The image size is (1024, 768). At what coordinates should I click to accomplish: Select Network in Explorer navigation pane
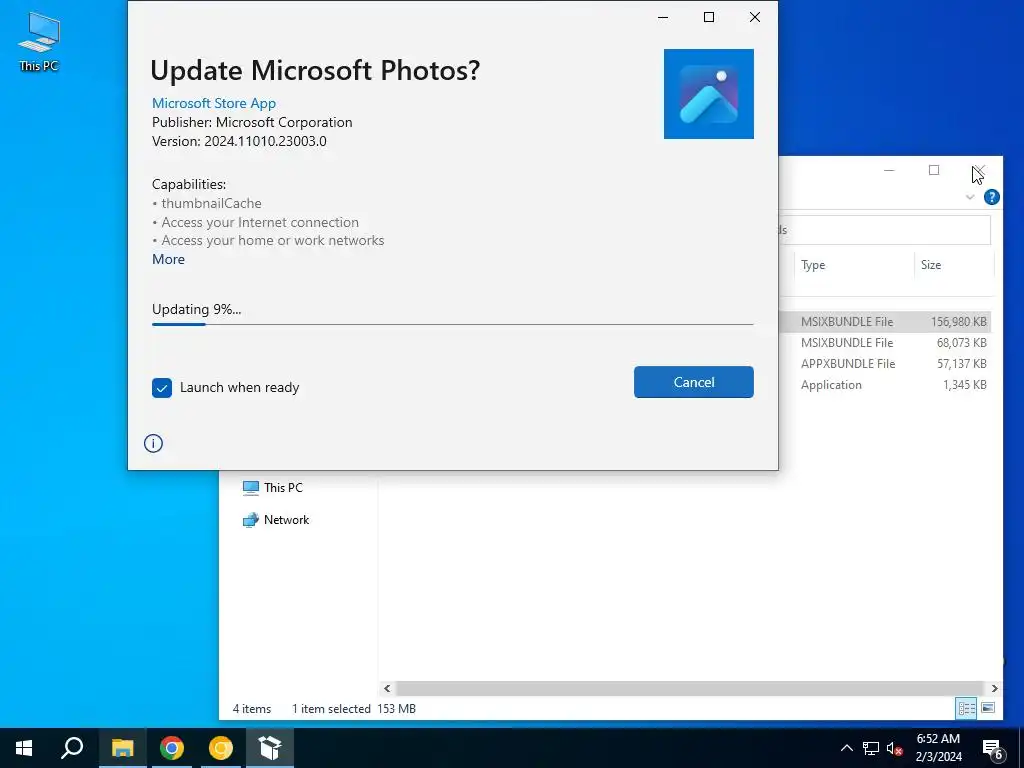[x=276, y=520]
